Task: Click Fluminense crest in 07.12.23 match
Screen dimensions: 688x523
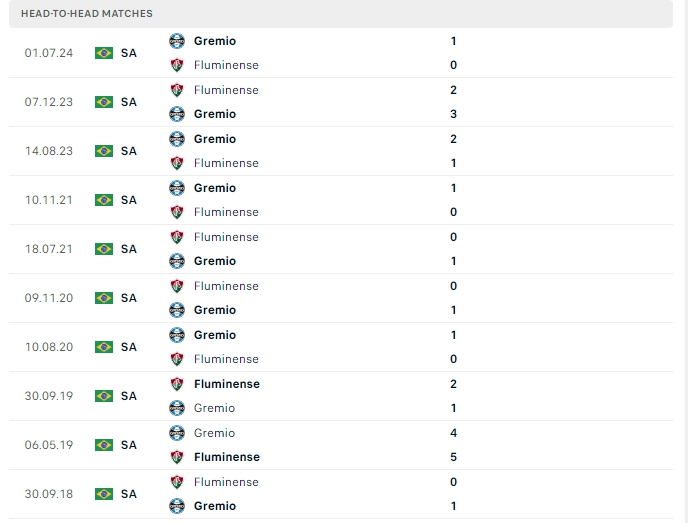Action: point(177,90)
